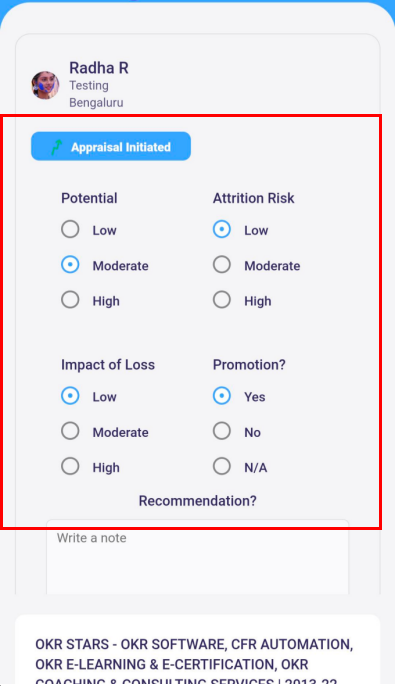Select High under Potential
The image size is (397, 686).
(70, 300)
